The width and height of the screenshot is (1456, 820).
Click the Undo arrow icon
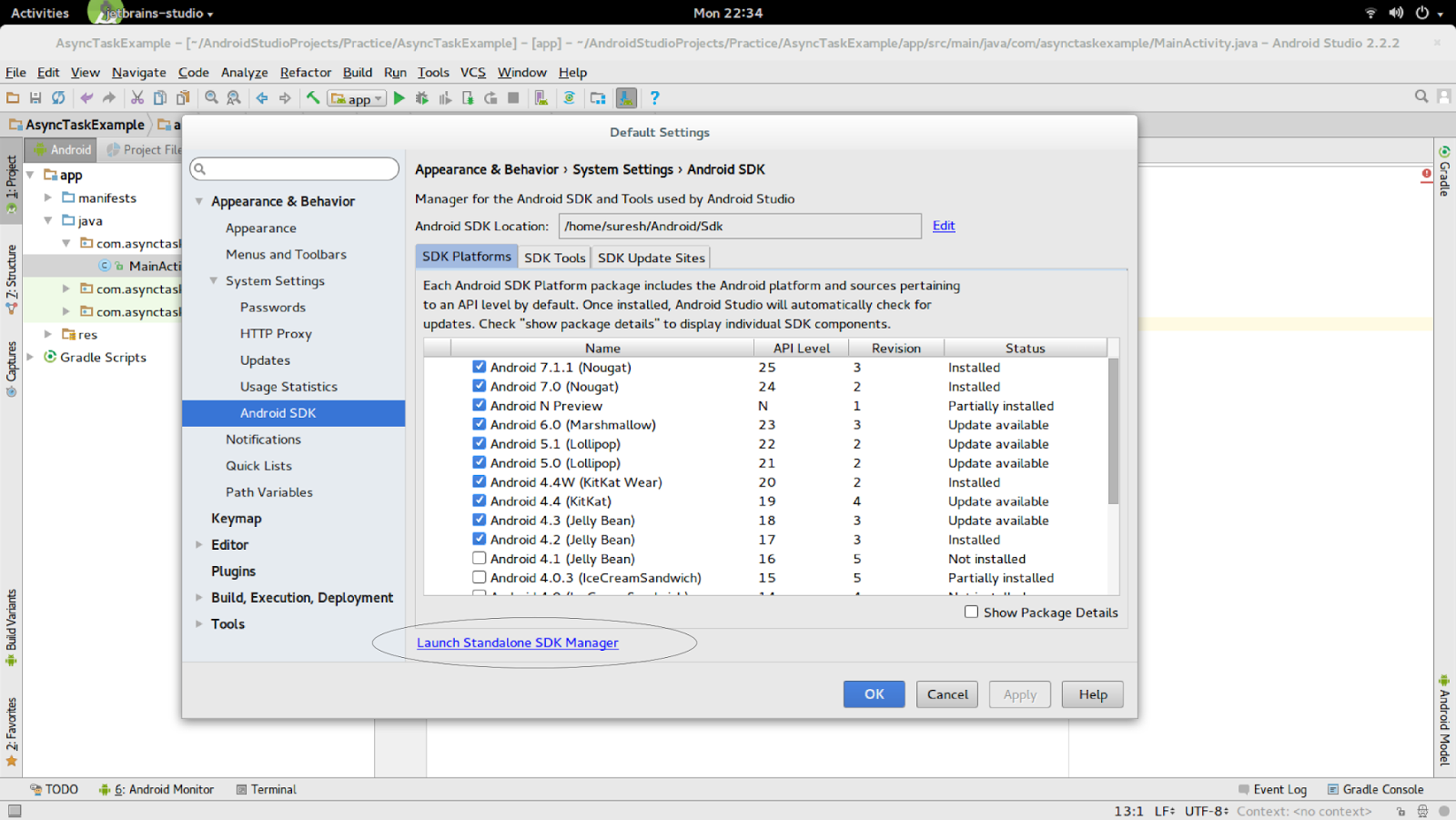(x=87, y=97)
